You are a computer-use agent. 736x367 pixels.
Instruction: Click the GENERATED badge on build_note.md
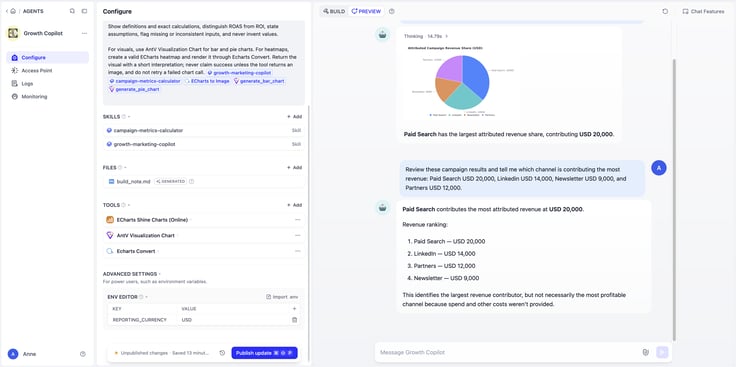[170, 181]
